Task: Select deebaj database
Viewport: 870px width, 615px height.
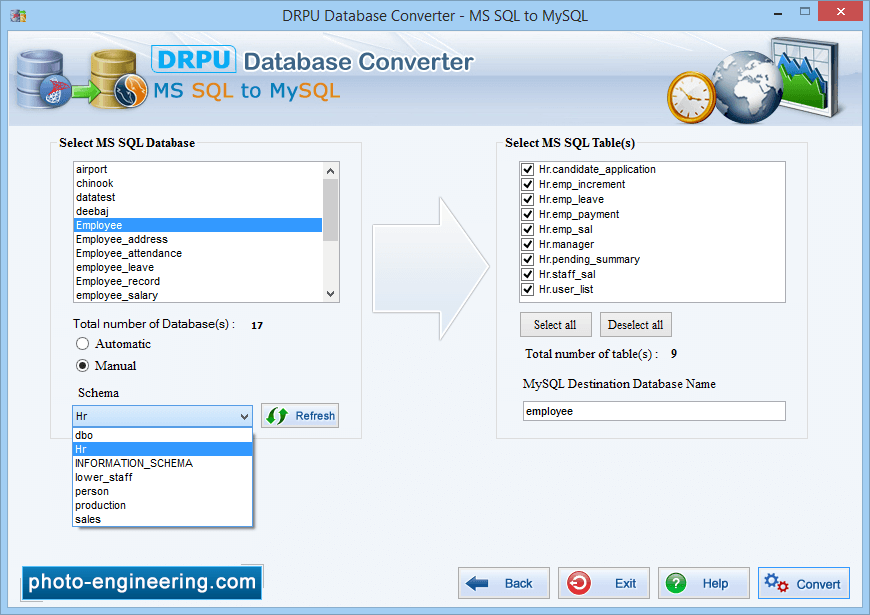Action: pos(198,211)
